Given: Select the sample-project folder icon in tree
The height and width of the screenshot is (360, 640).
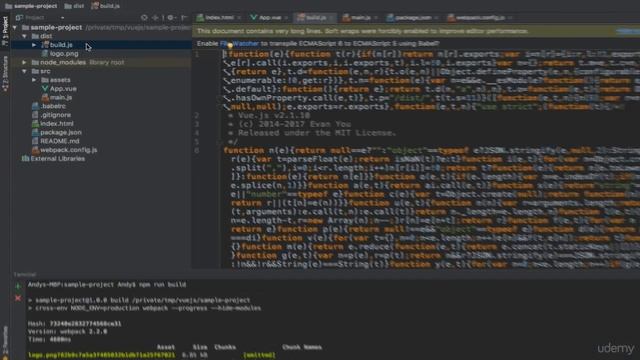Looking at the screenshot, I should (x=26, y=27).
